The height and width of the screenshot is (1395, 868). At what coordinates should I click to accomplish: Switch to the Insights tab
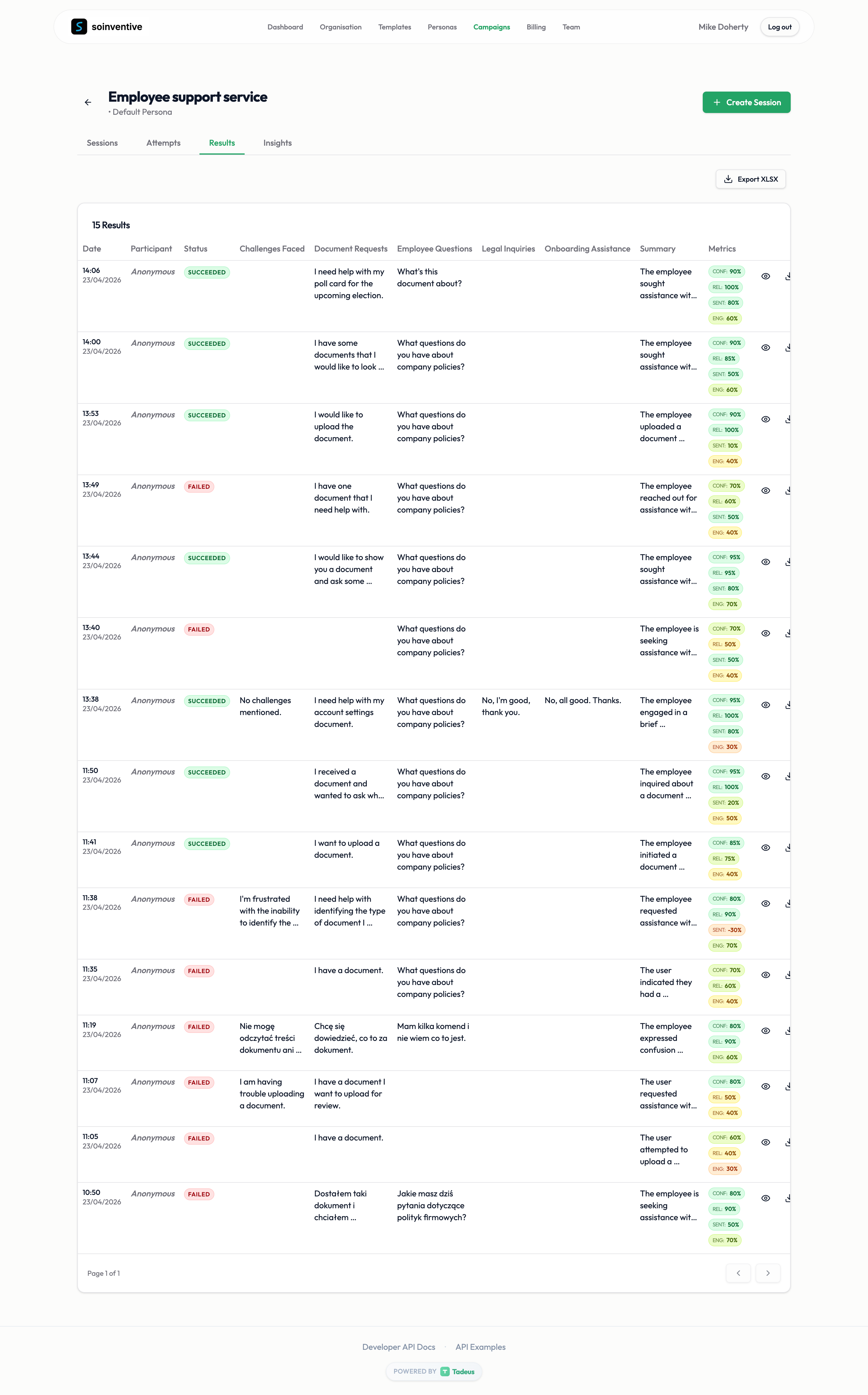click(x=277, y=143)
